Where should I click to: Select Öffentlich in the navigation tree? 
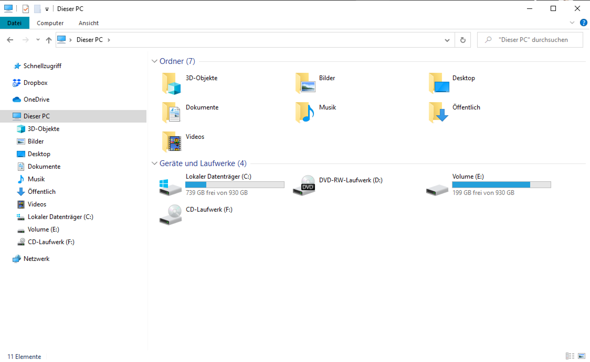(x=41, y=192)
